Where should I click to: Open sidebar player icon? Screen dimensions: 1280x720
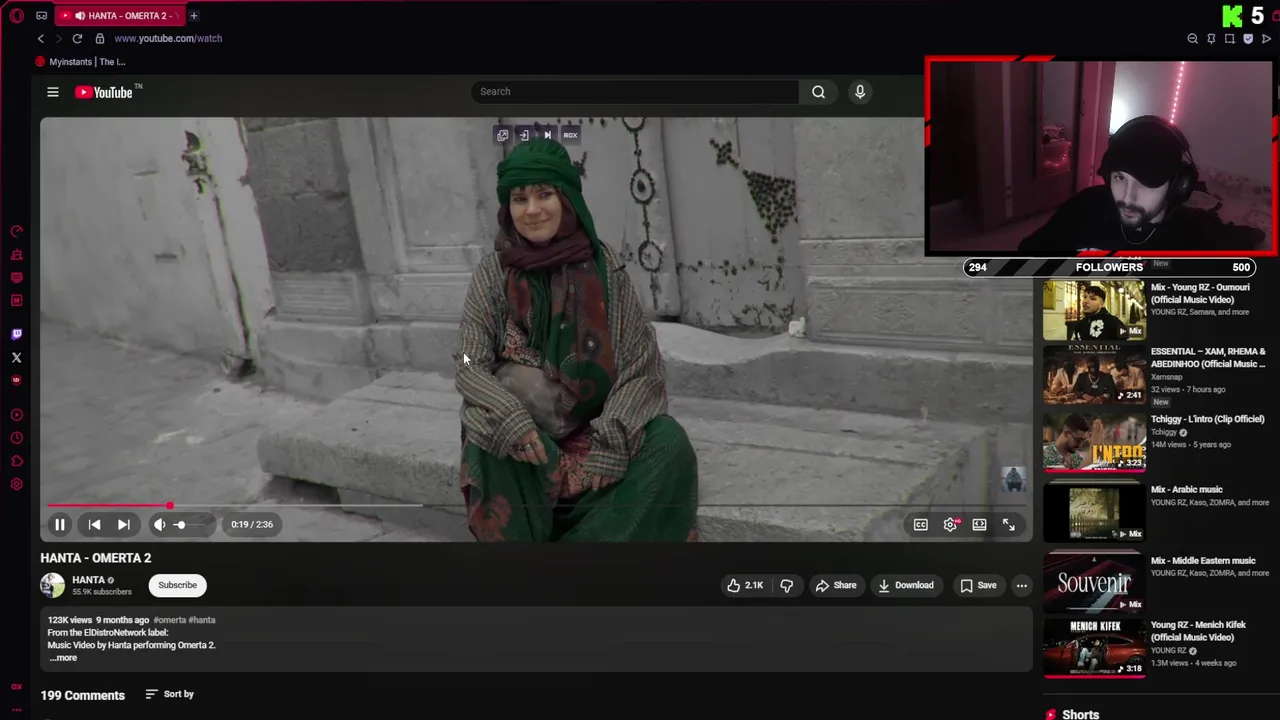pyautogui.click(x=16, y=415)
